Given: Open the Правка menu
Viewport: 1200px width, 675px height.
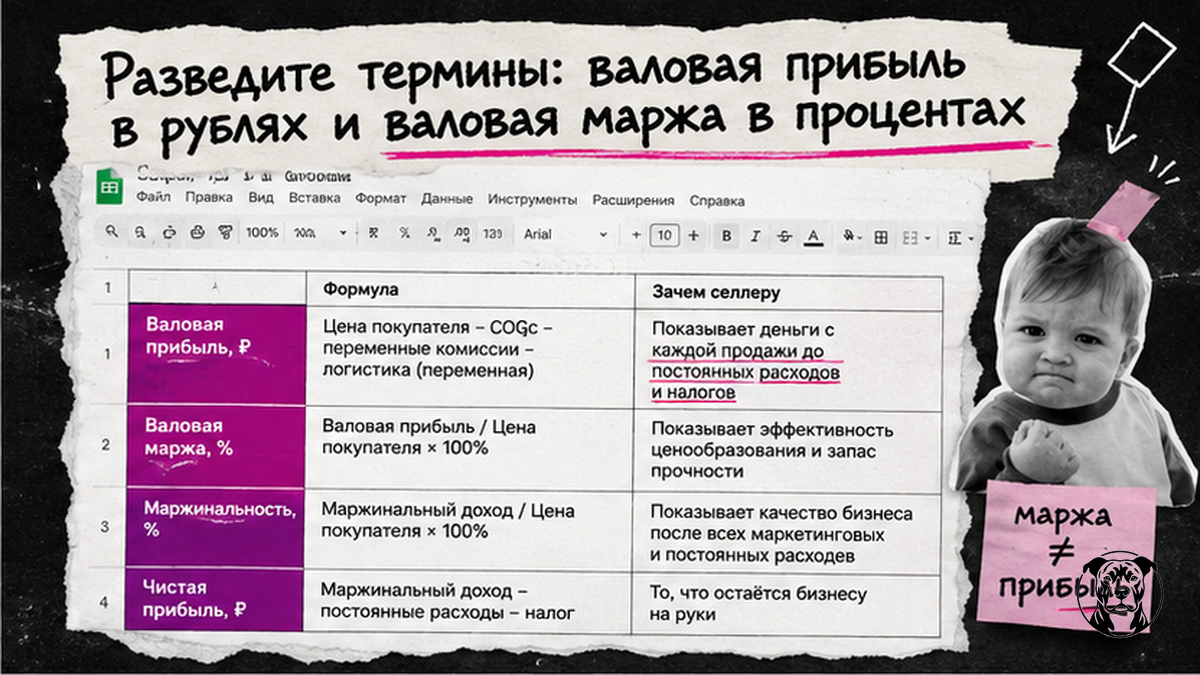Looking at the screenshot, I should pyautogui.click(x=209, y=197).
